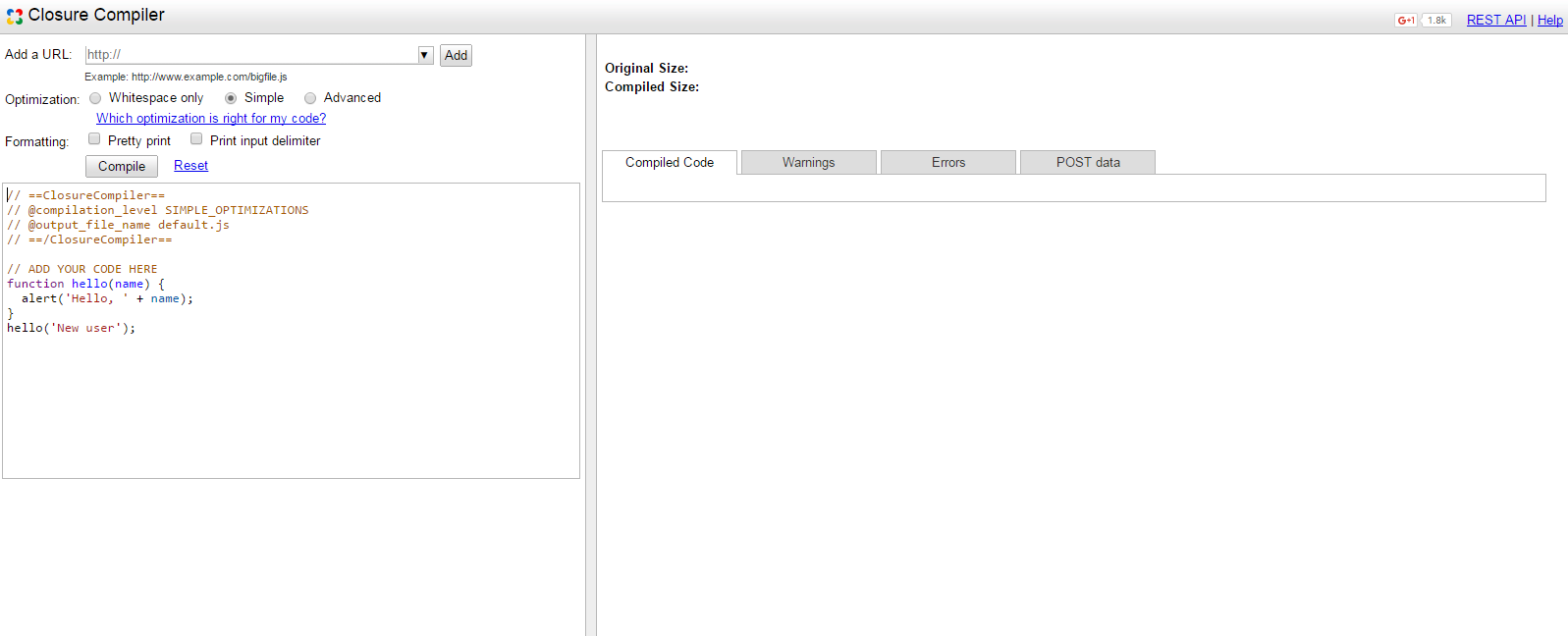1568x636 pixels.
Task: Open the Warnings tab
Action: click(x=808, y=163)
